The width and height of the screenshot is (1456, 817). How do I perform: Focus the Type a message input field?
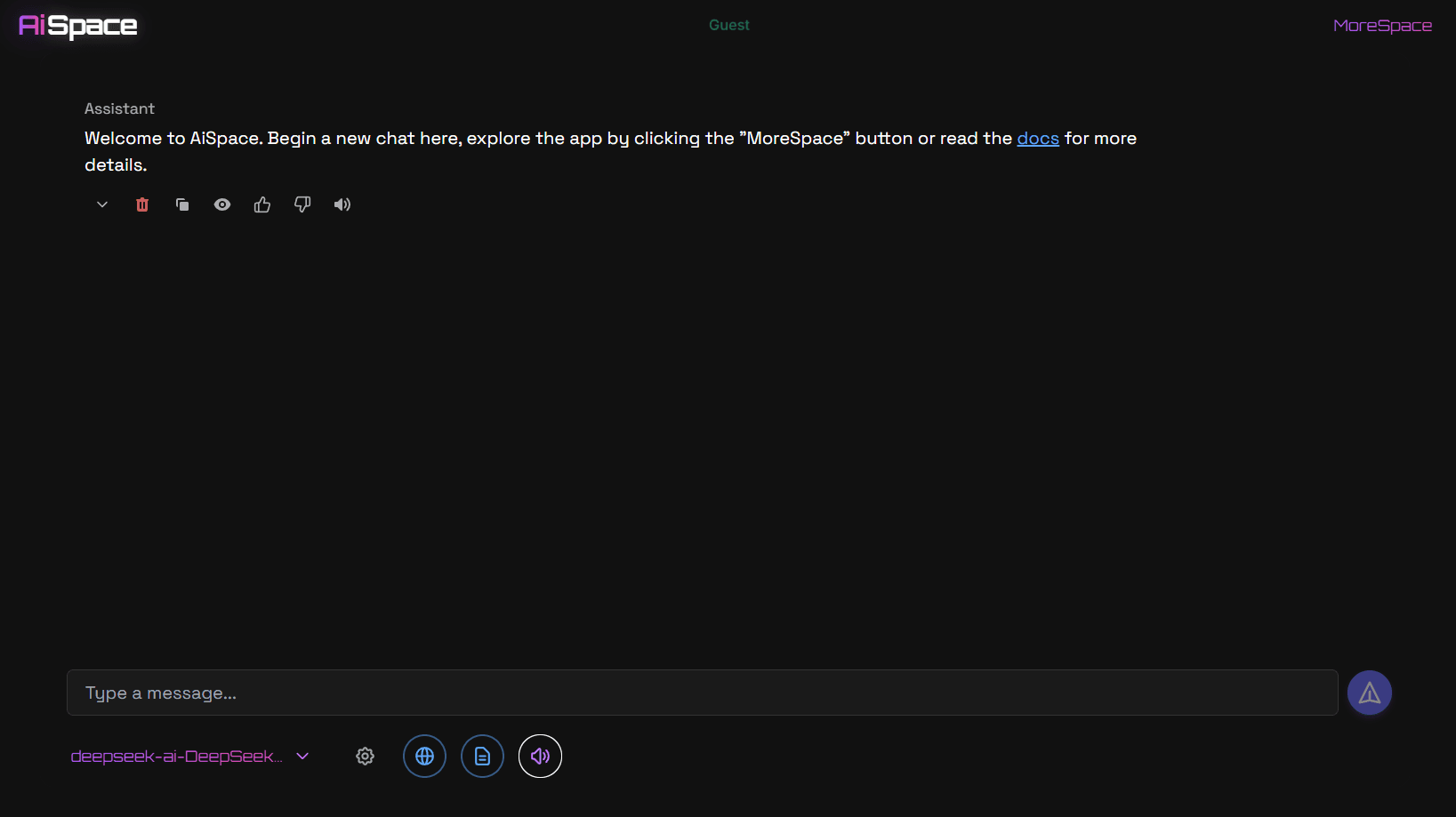(x=703, y=693)
